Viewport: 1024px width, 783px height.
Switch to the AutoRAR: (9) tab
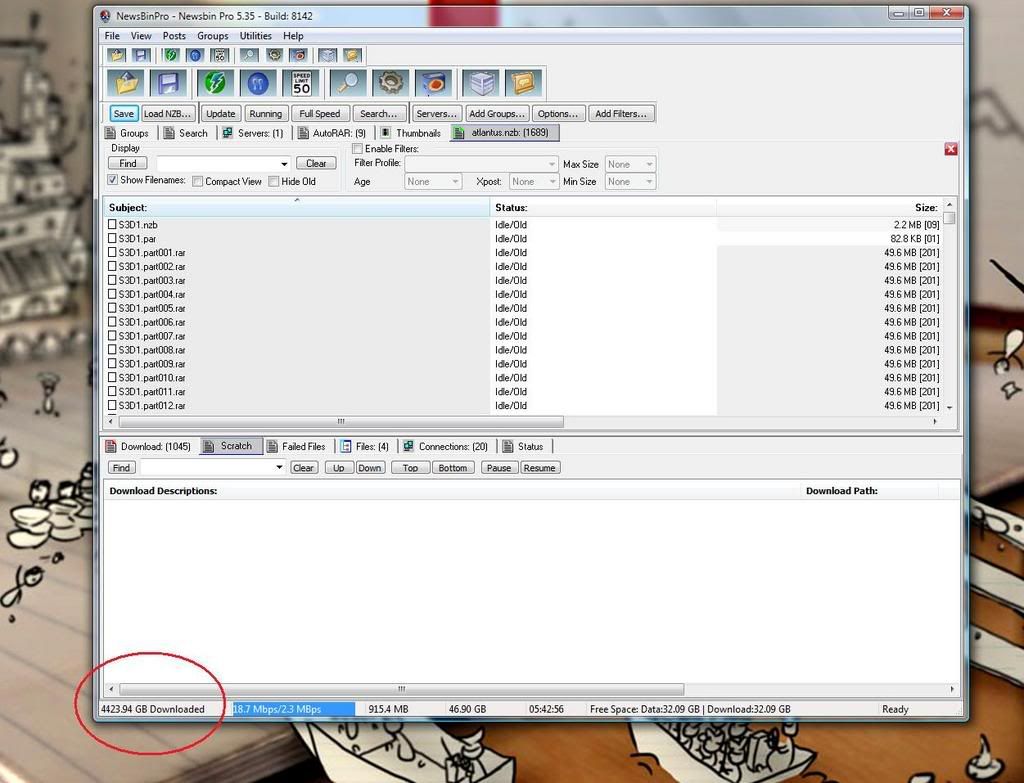pyautogui.click(x=332, y=133)
